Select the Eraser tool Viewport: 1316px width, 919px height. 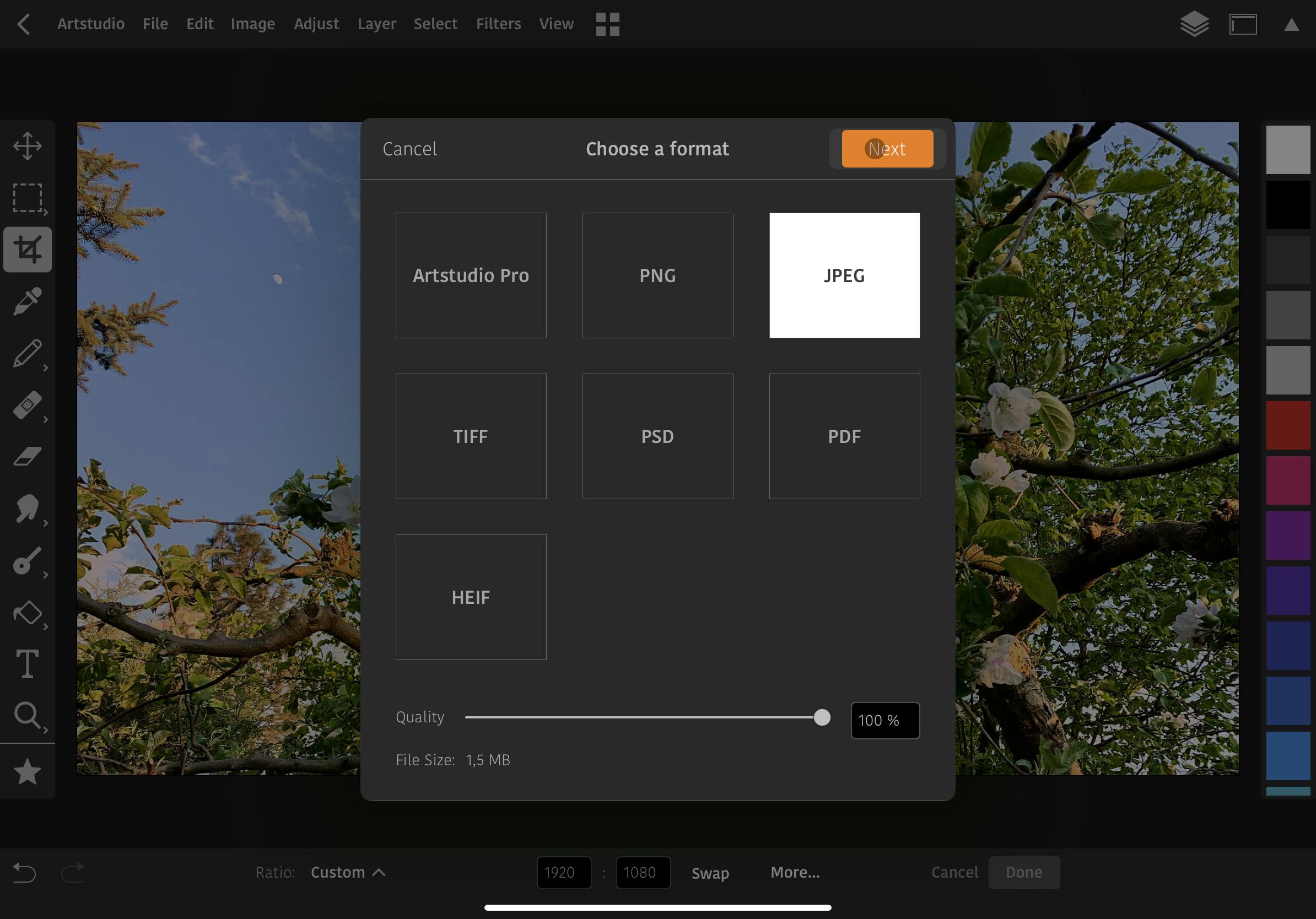pos(28,457)
